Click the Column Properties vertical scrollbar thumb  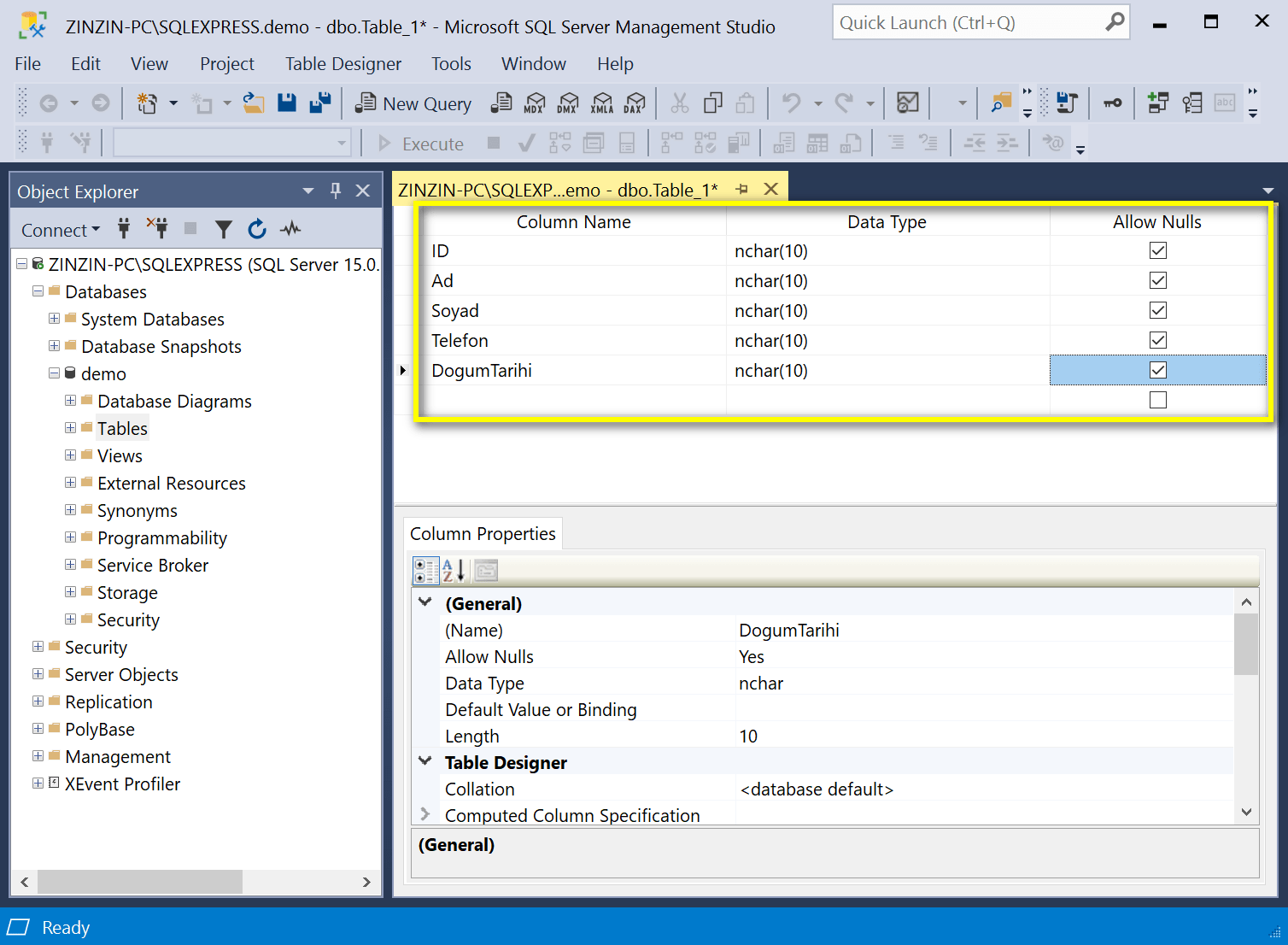tap(1246, 645)
